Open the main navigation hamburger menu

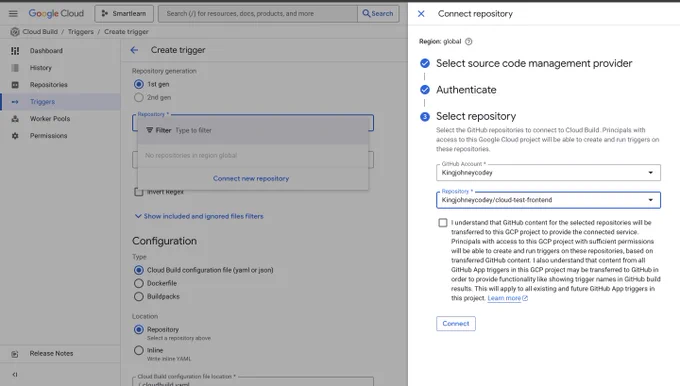[x=13, y=13]
